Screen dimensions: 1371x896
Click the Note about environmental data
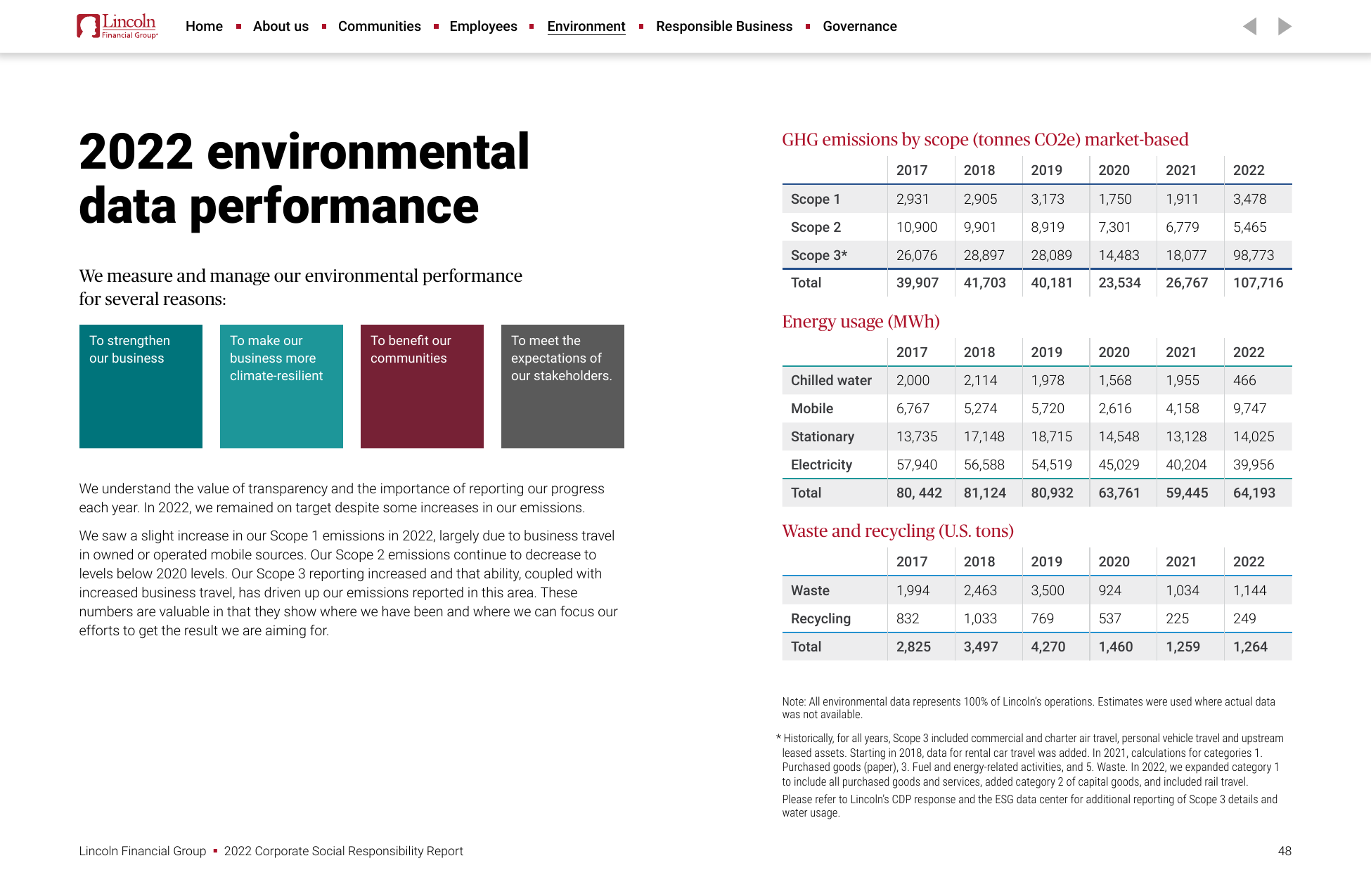(x=1029, y=708)
